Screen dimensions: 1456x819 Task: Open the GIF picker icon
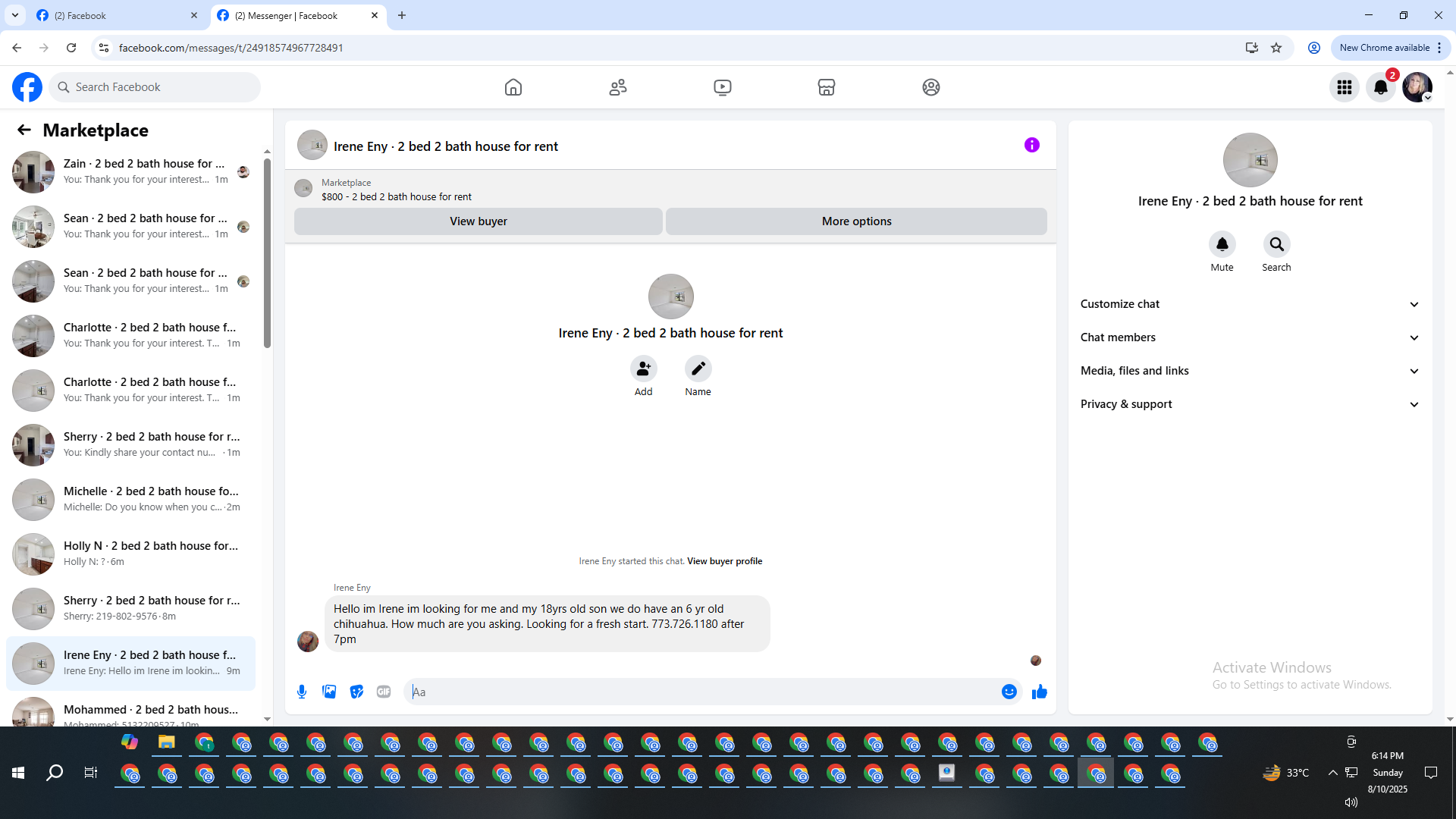[x=384, y=692]
